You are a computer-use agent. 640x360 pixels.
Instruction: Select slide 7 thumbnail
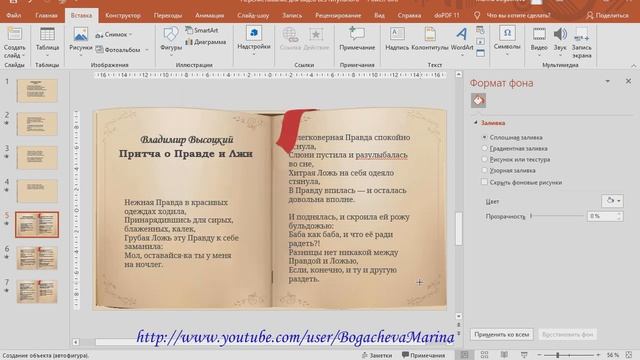[37, 291]
